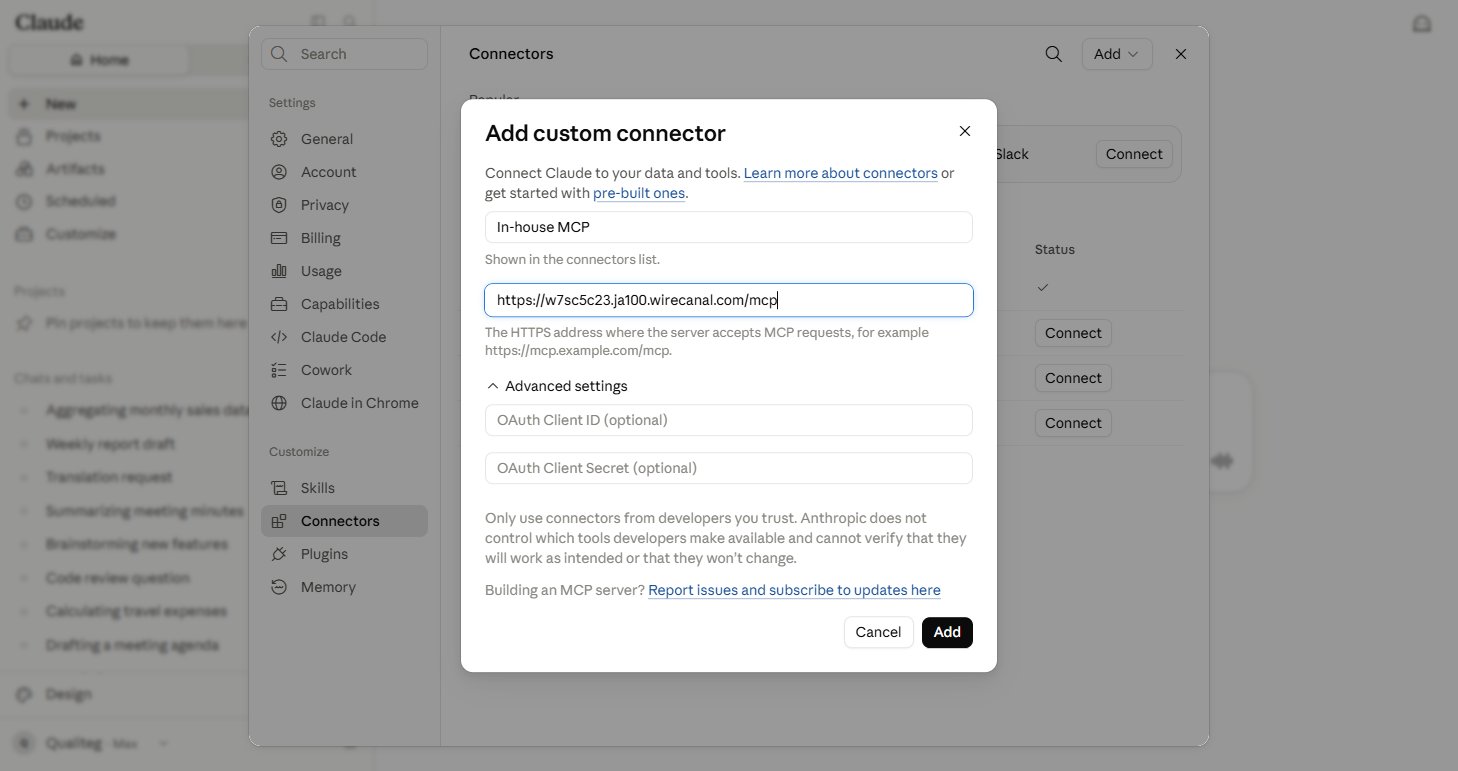Click the voice waveform icon in chat box
This screenshot has width=1458, height=771.
click(x=1222, y=461)
